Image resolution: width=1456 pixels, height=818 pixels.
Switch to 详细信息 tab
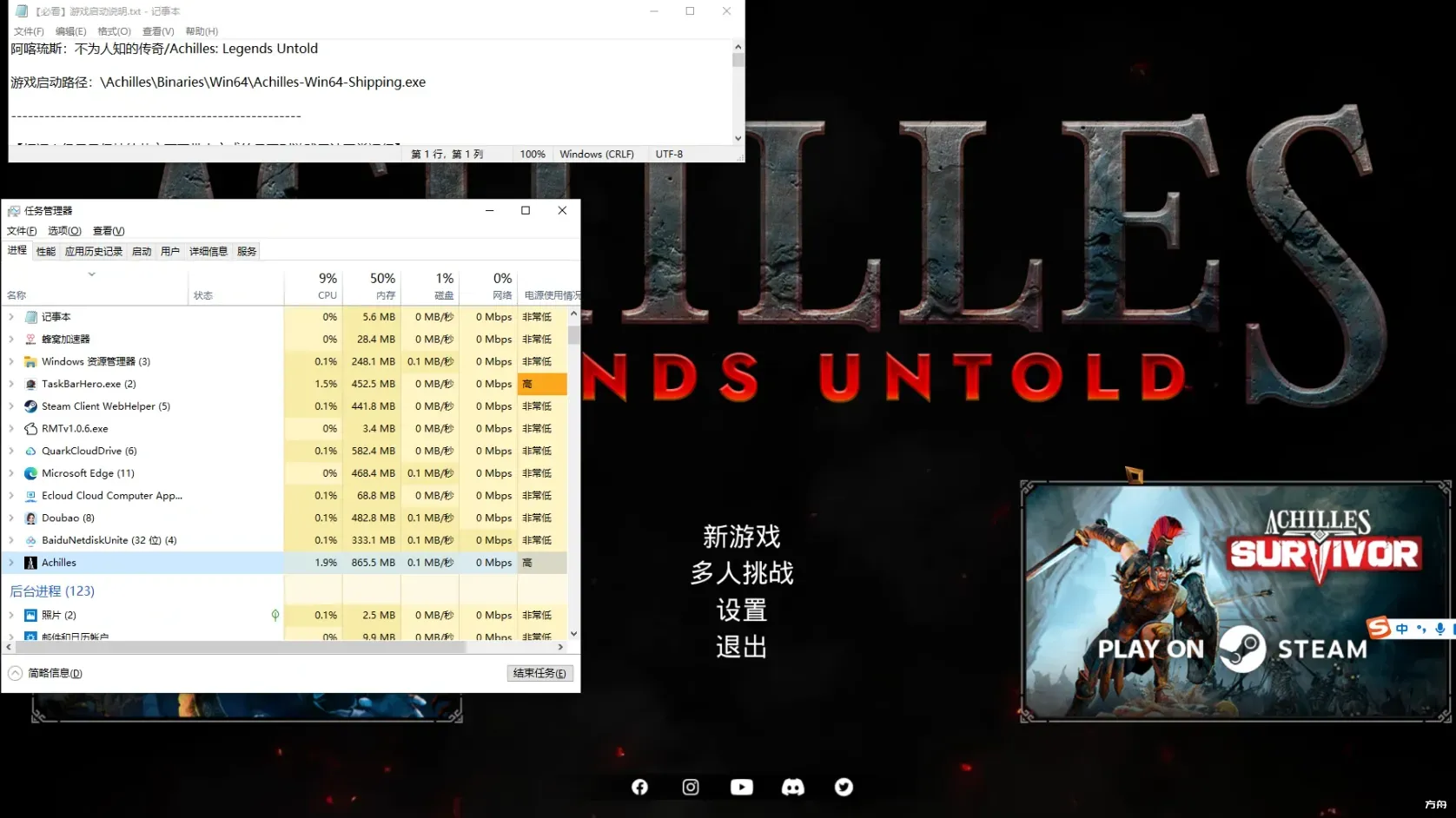click(208, 252)
